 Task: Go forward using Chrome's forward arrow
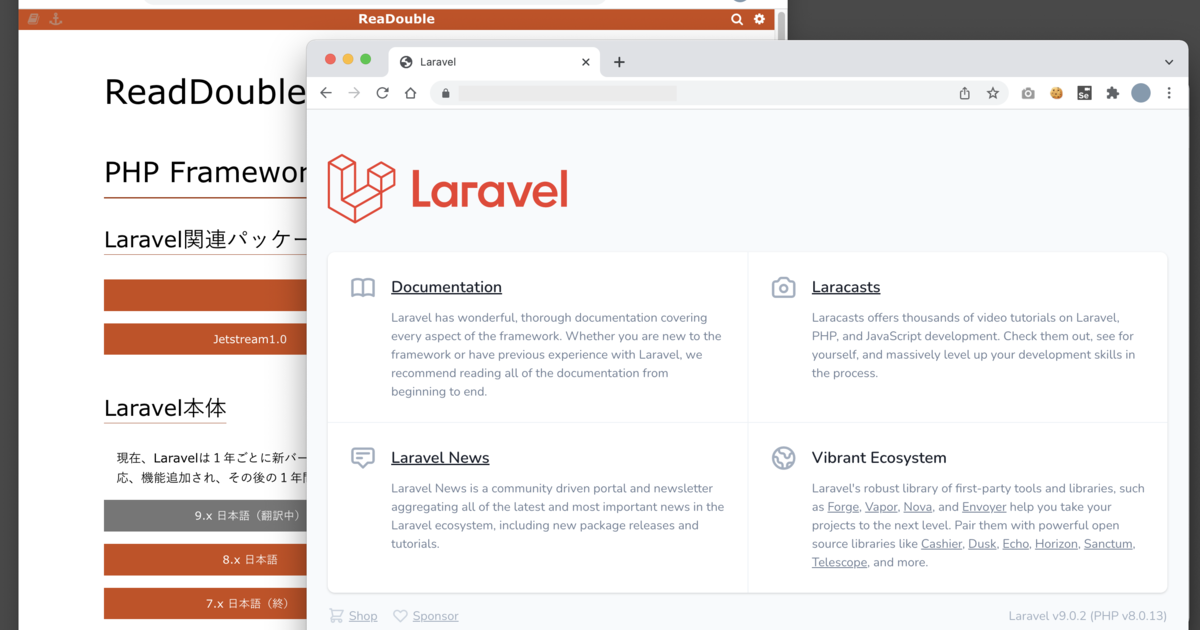pos(354,93)
